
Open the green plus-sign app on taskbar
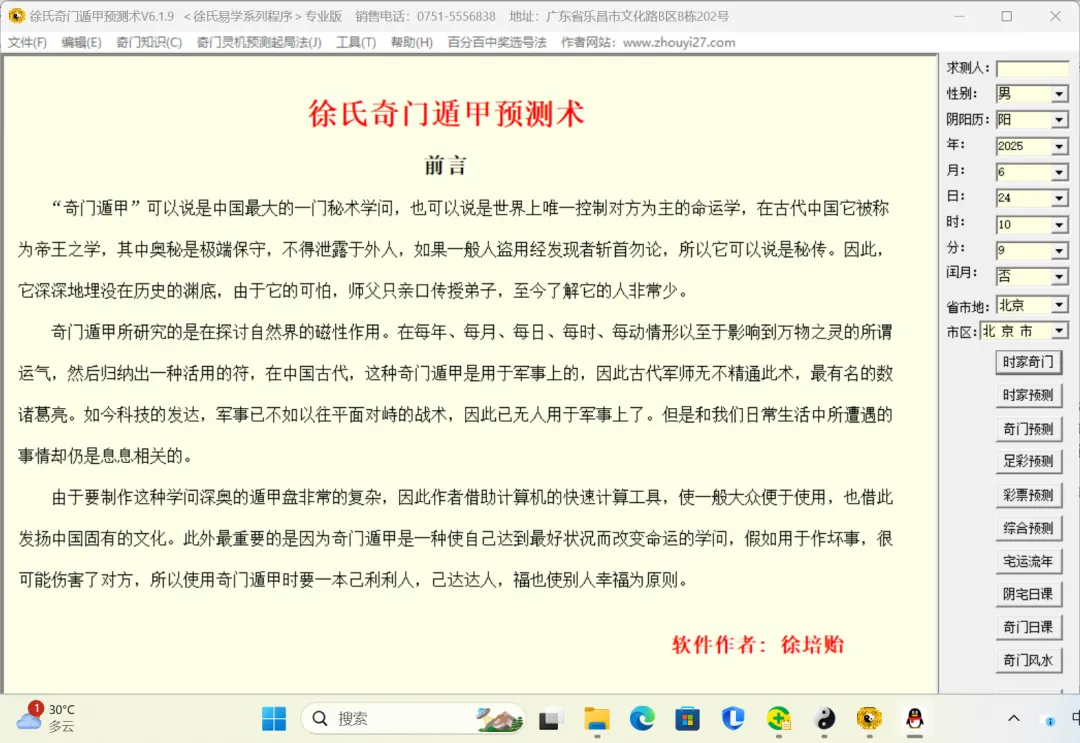[778, 718]
